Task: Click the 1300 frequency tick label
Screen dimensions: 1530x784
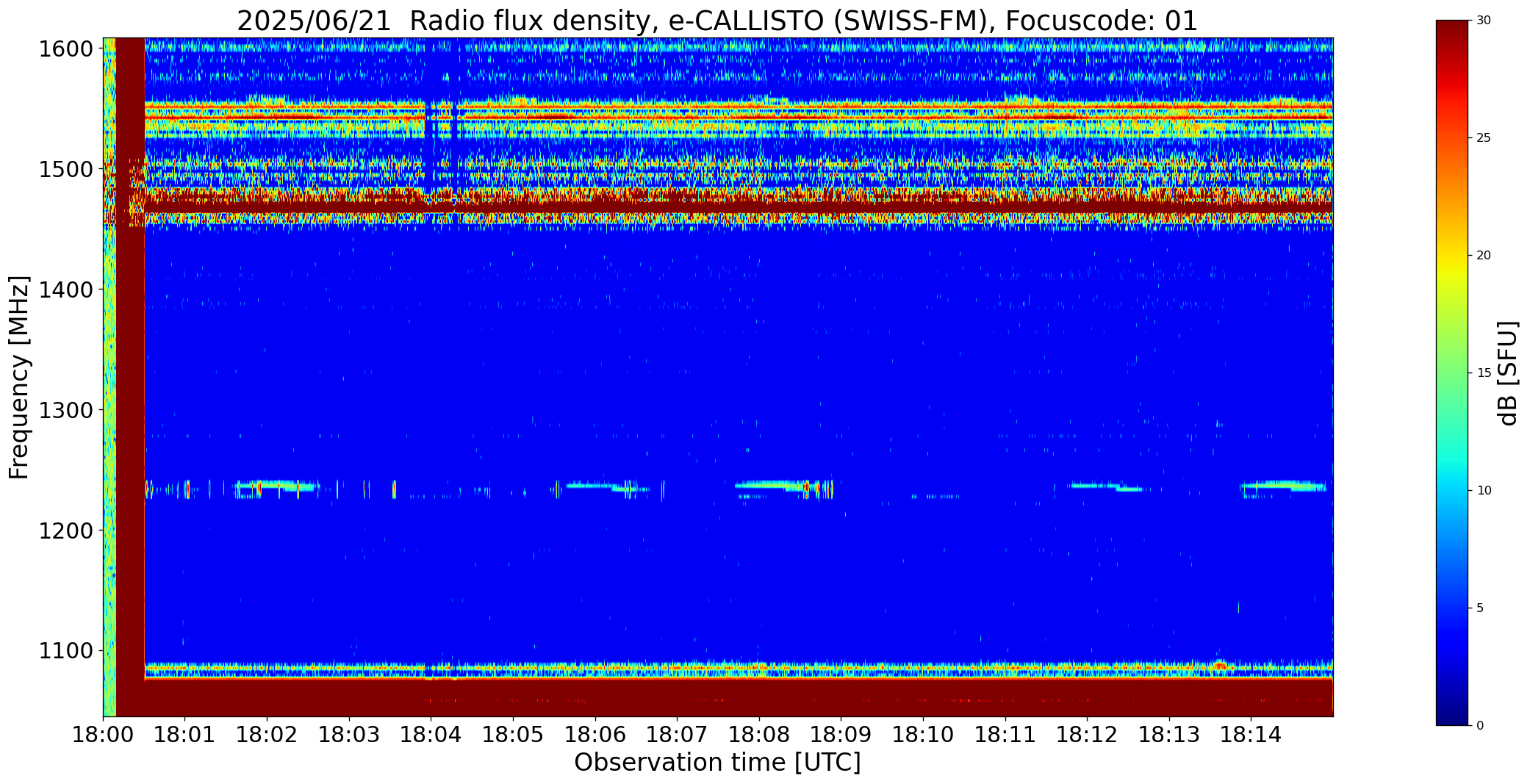Action: 65,410
